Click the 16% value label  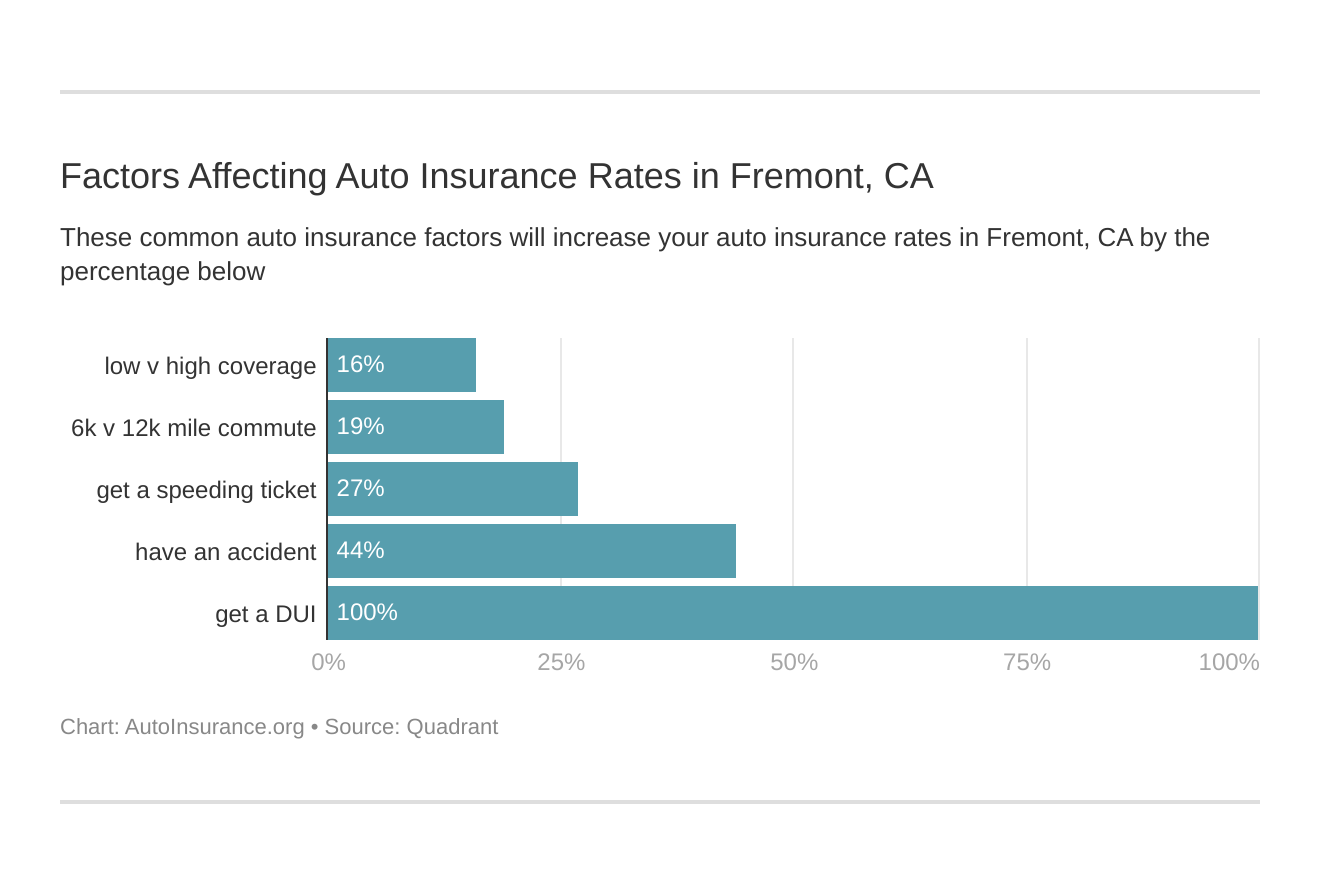point(360,364)
